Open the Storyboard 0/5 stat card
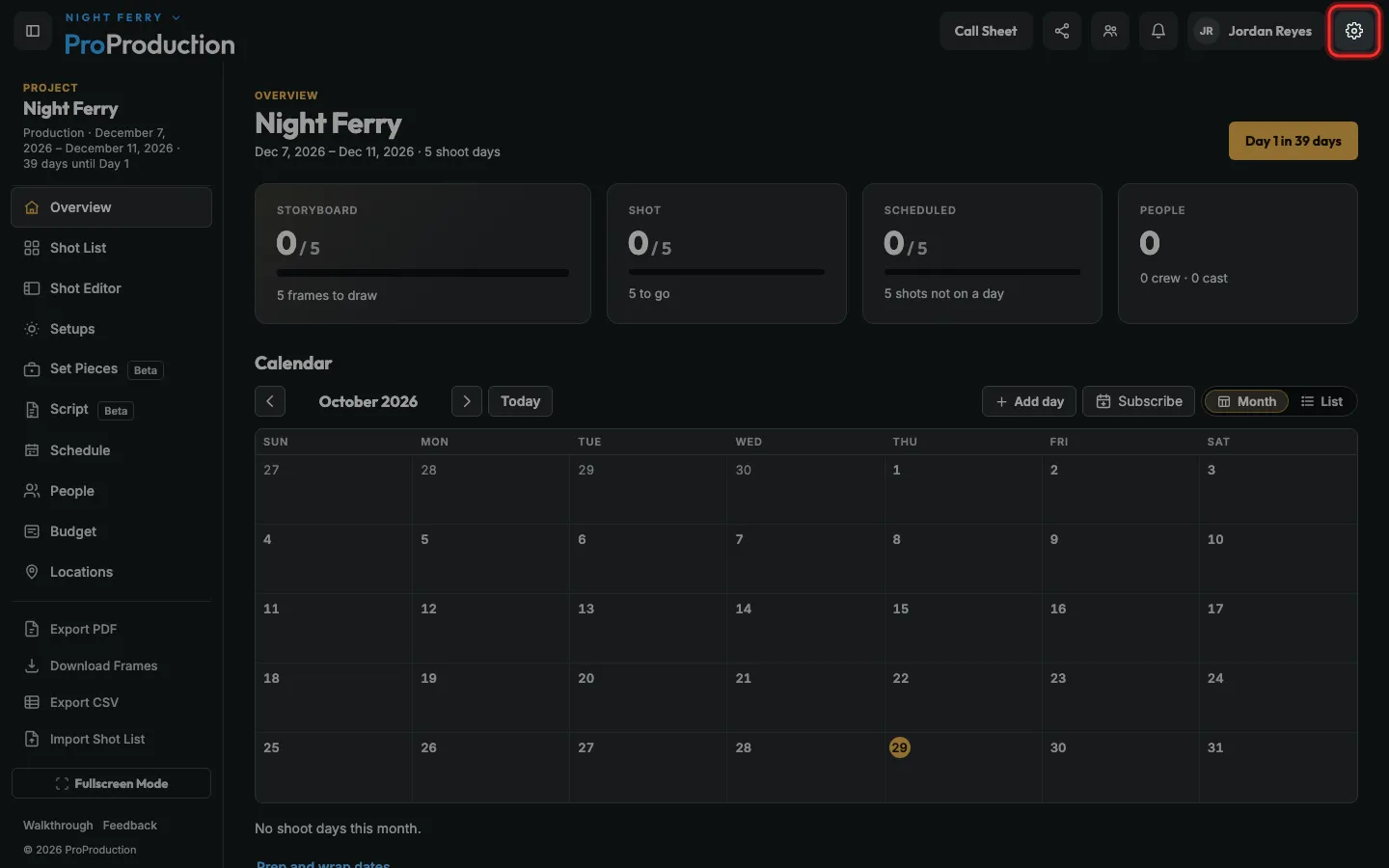1389x868 pixels. (422, 254)
